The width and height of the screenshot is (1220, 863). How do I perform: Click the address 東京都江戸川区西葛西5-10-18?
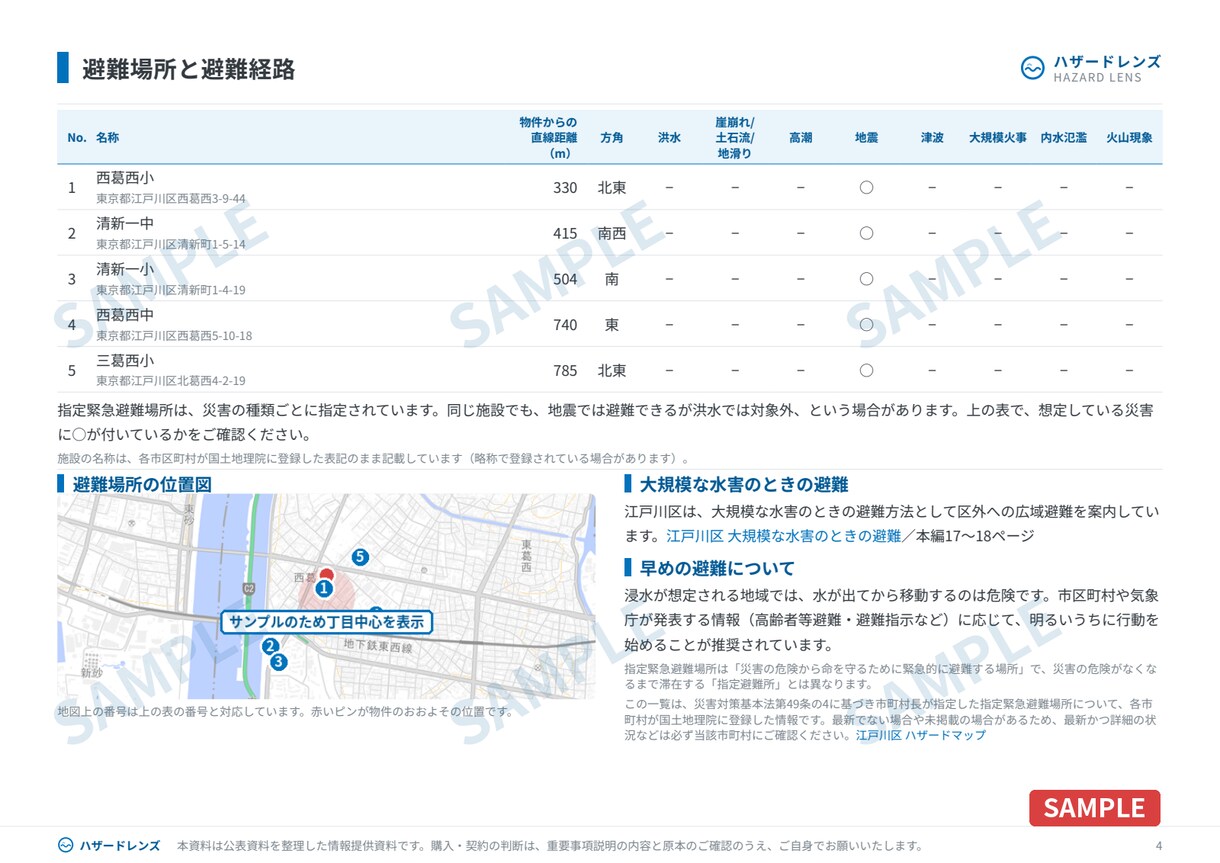click(174, 336)
